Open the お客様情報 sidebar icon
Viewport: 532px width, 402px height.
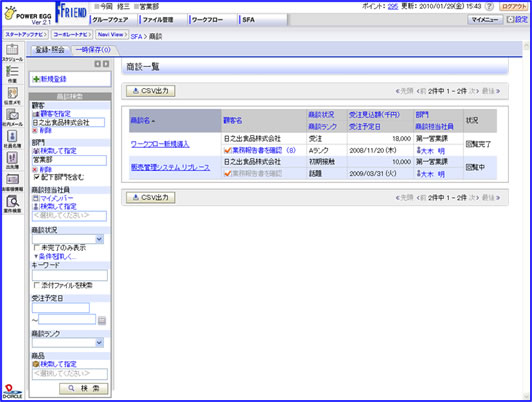[x=12, y=179]
